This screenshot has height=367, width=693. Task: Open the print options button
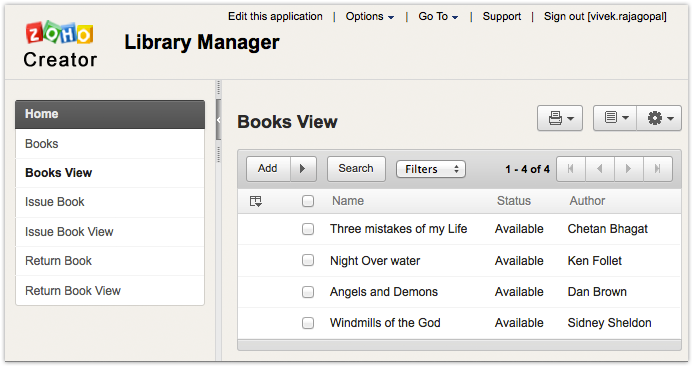(x=560, y=118)
